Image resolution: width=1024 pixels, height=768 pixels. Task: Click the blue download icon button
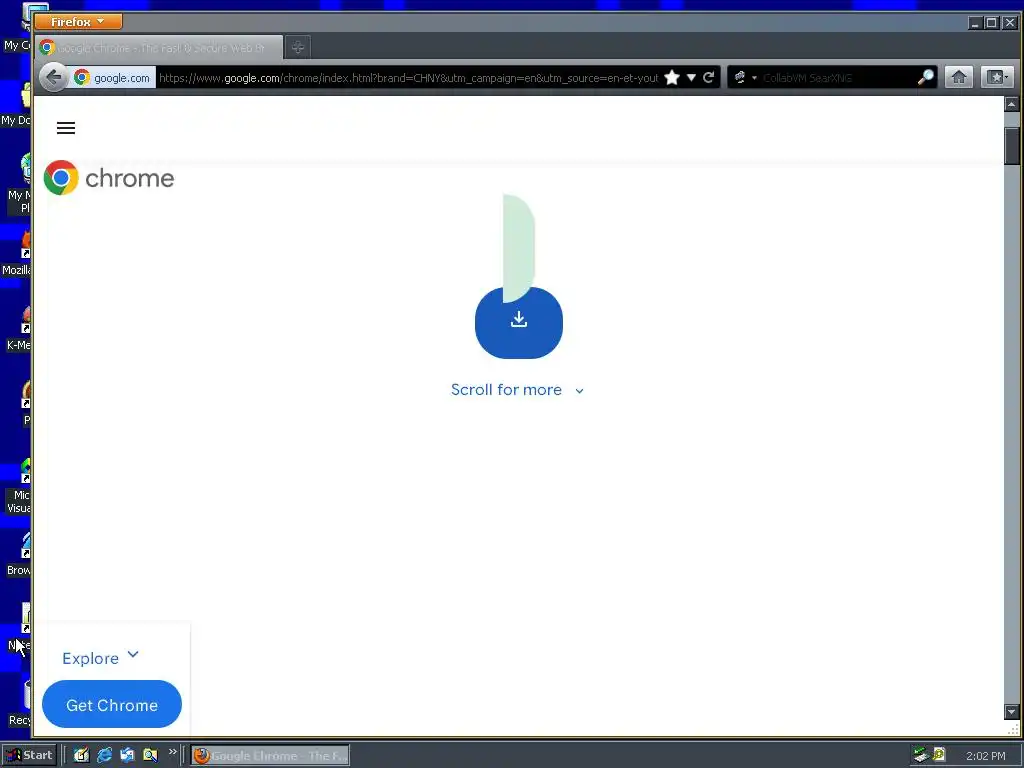pyautogui.click(x=519, y=322)
